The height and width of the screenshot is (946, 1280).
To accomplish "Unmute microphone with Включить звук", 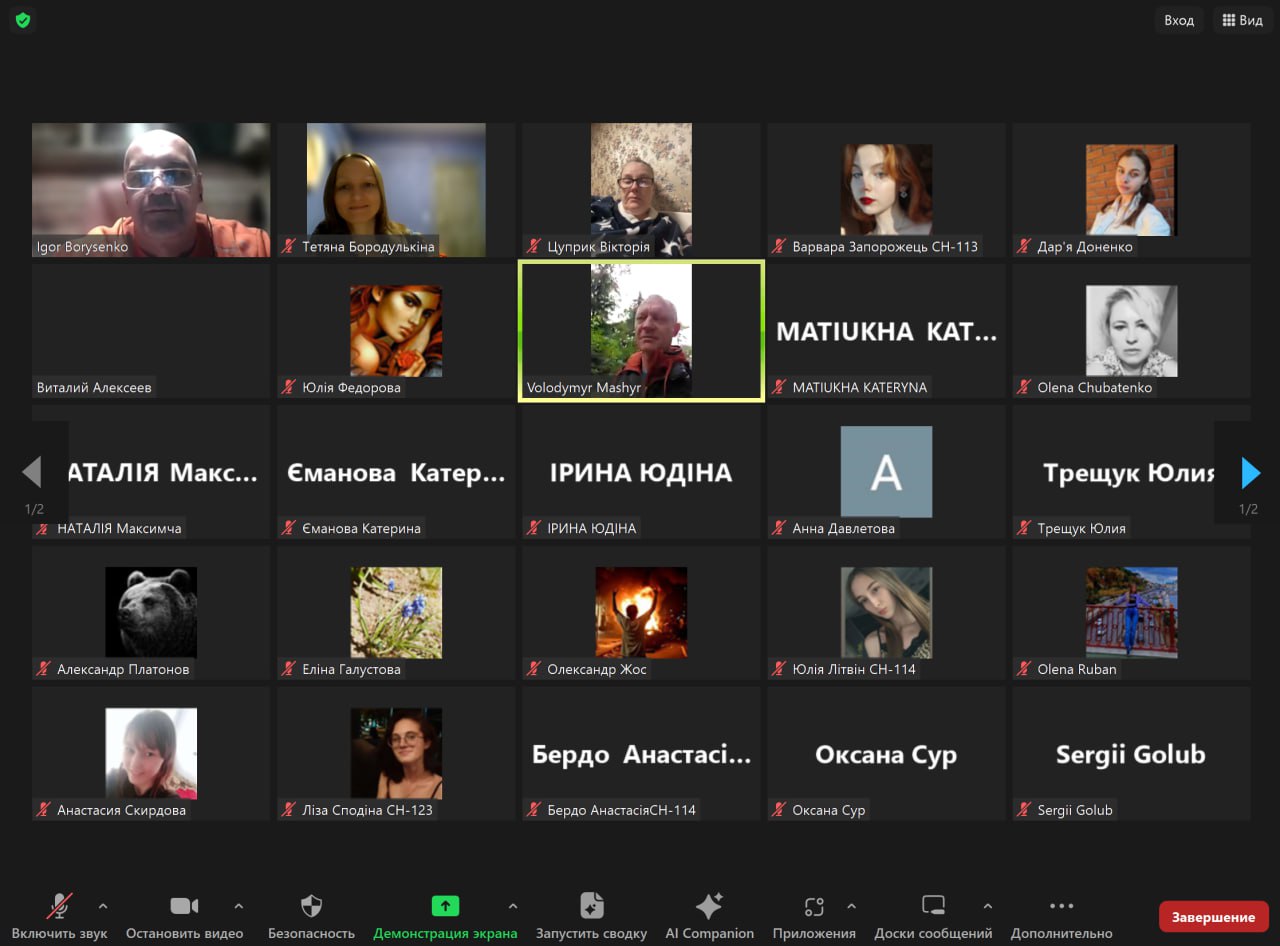I will click(x=59, y=907).
